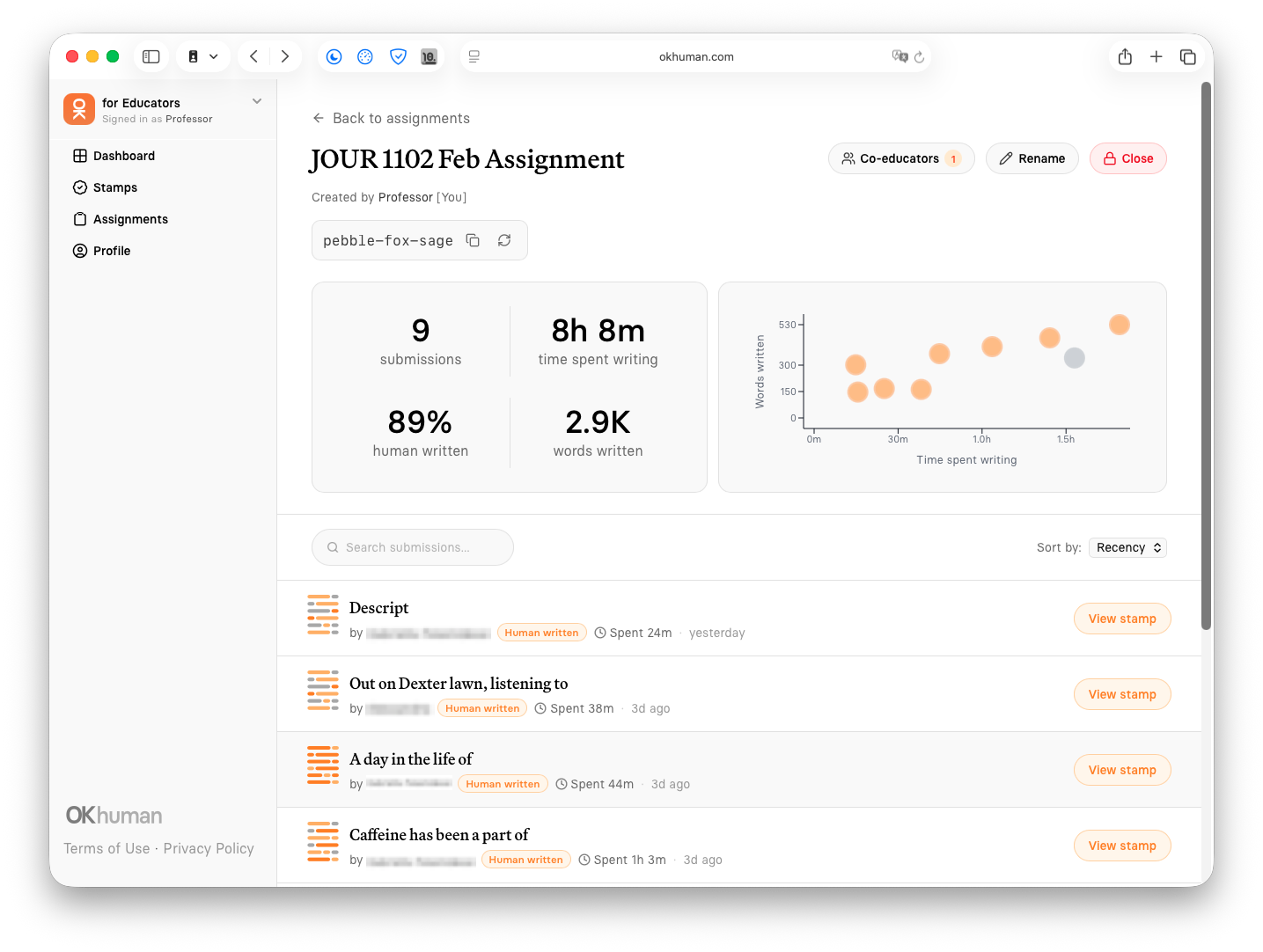
Task: Go back with the browser back arrow
Action: 253,56
